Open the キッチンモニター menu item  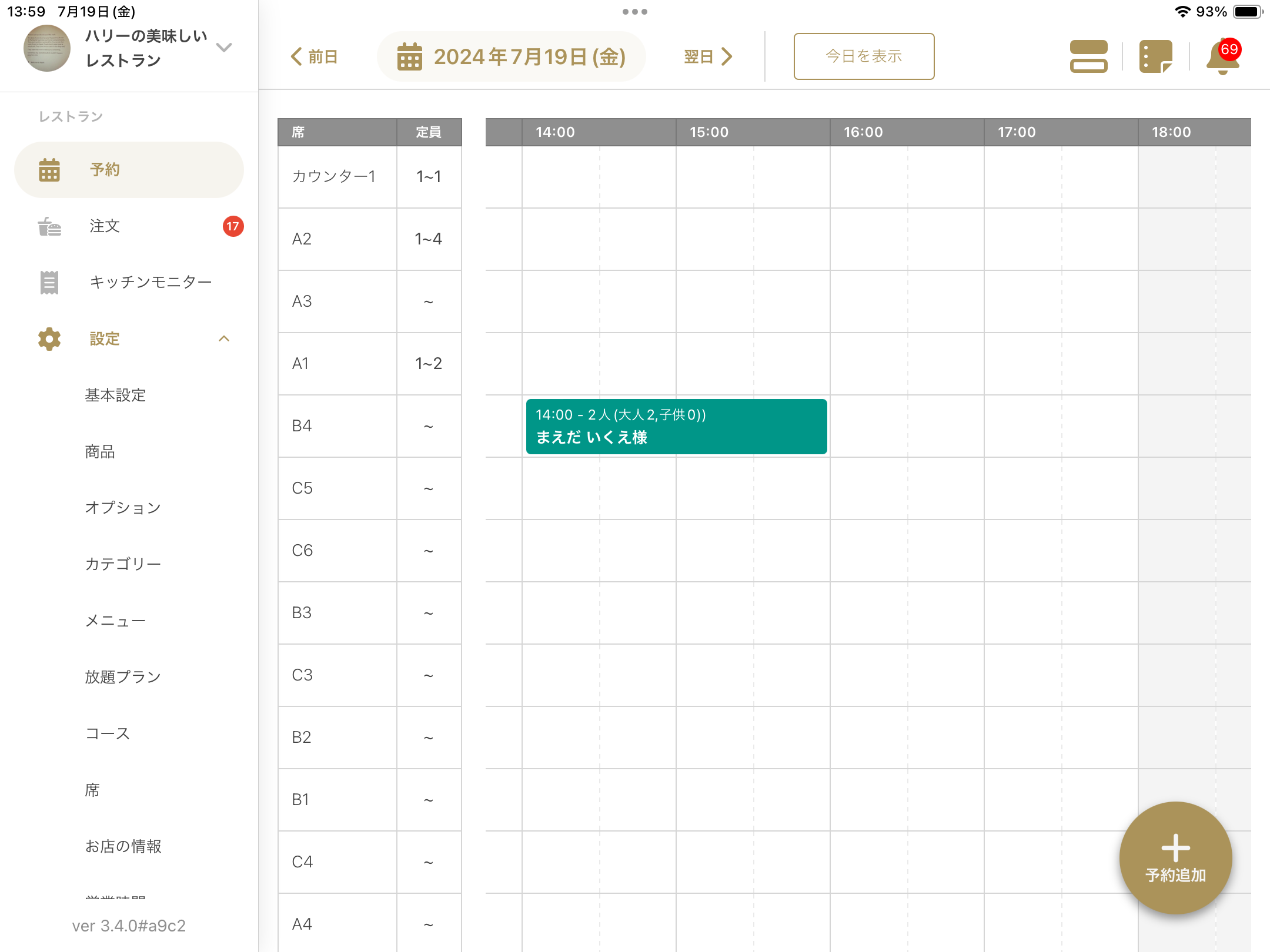click(129, 283)
